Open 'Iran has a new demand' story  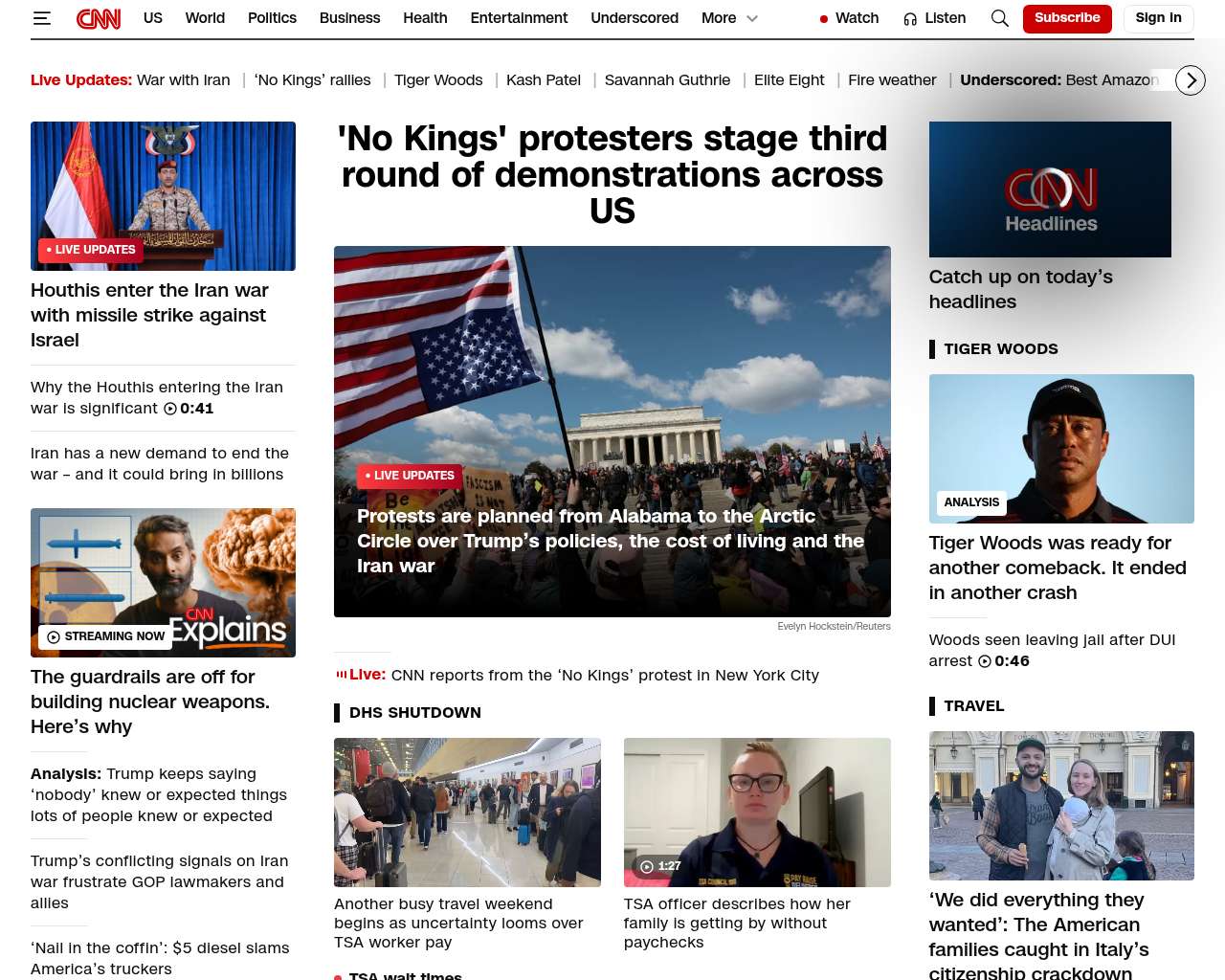pos(160,464)
